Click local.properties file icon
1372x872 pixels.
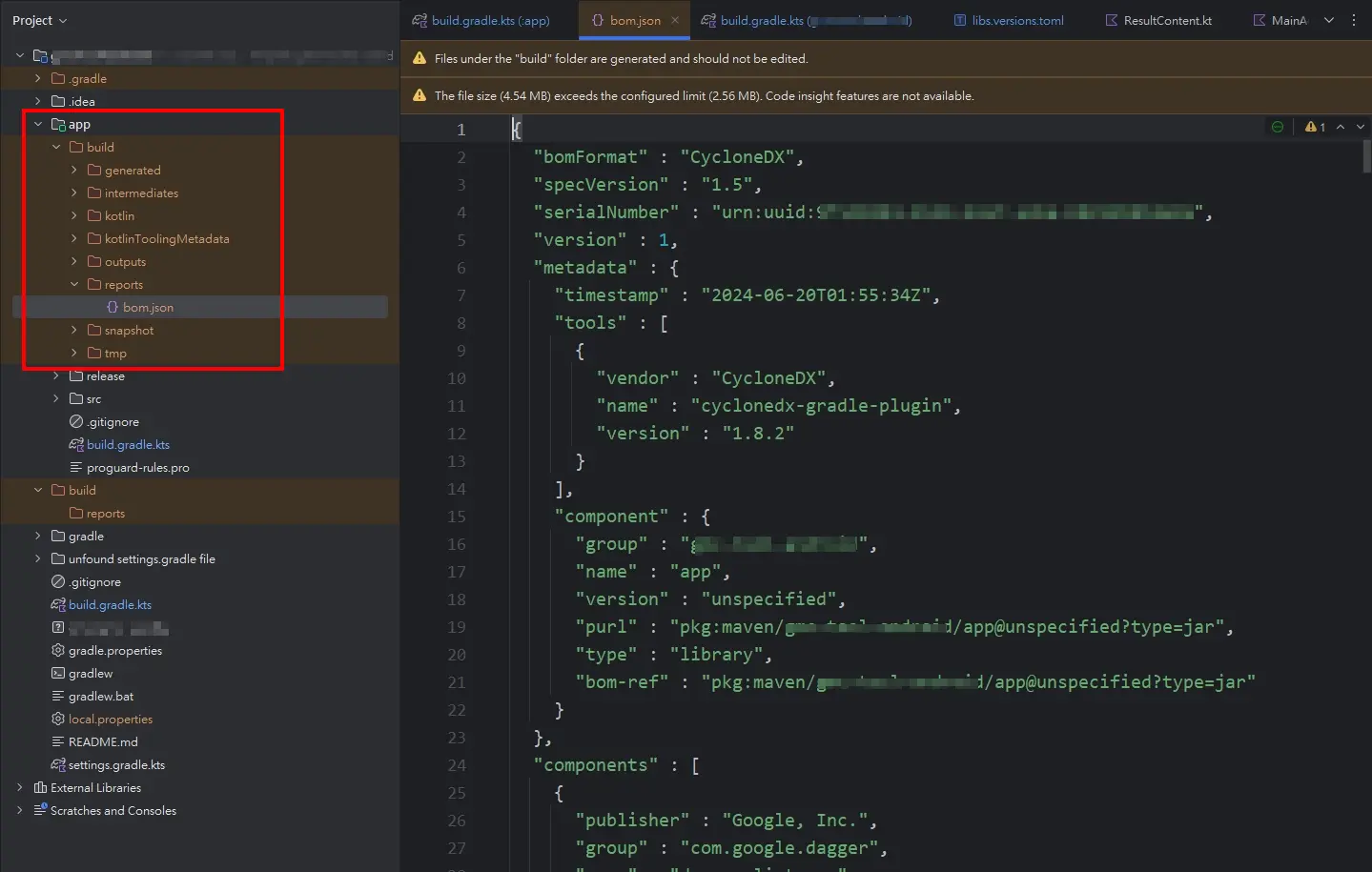click(x=58, y=719)
